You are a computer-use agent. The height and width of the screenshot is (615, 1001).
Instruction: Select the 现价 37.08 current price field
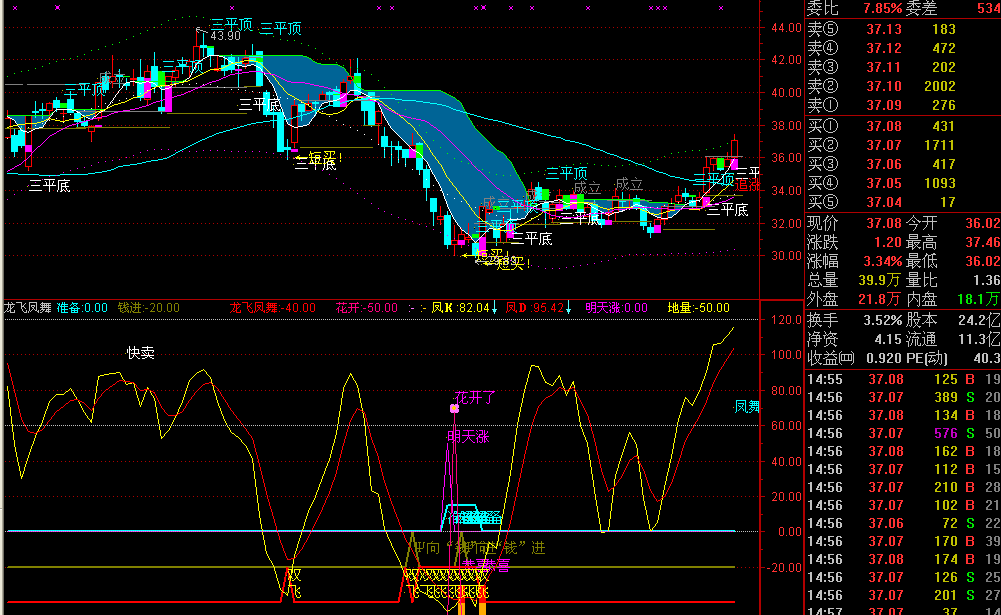854,224
